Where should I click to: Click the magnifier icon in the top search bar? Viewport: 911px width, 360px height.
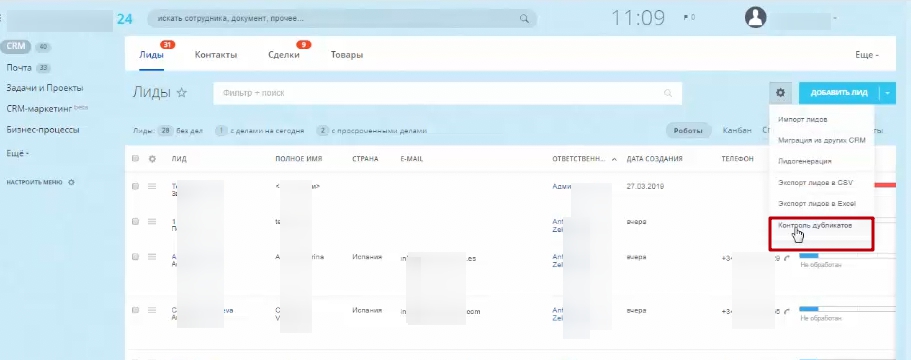pyautogui.click(x=524, y=19)
